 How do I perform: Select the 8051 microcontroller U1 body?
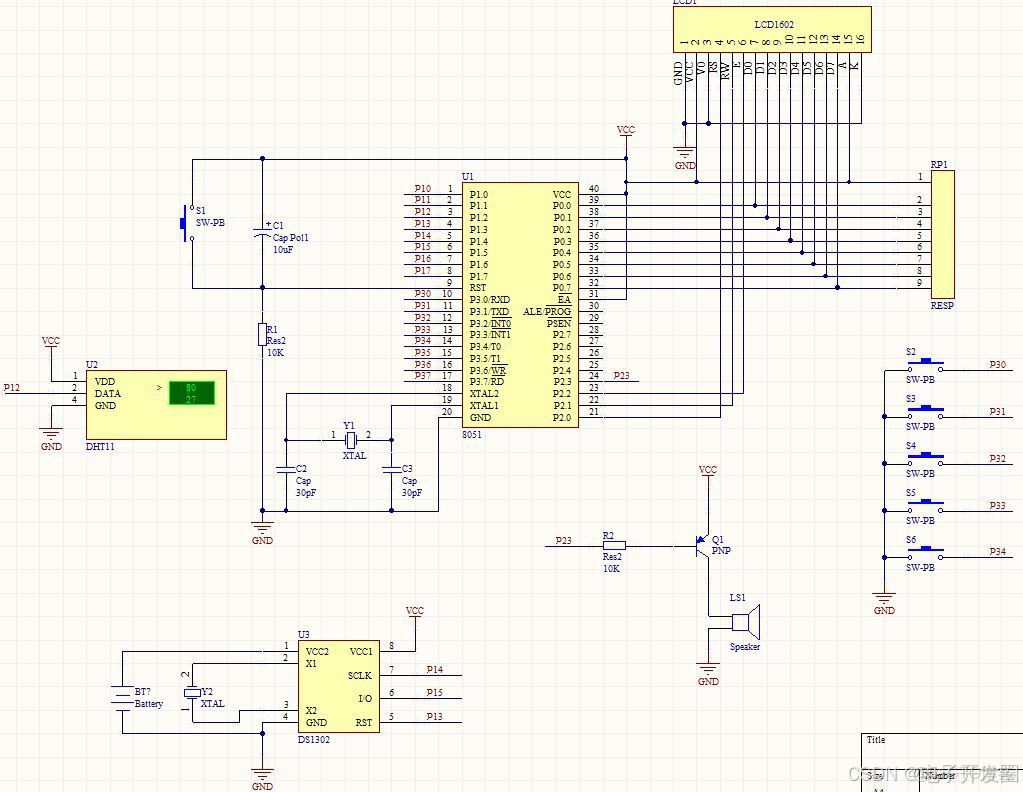pos(520,305)
